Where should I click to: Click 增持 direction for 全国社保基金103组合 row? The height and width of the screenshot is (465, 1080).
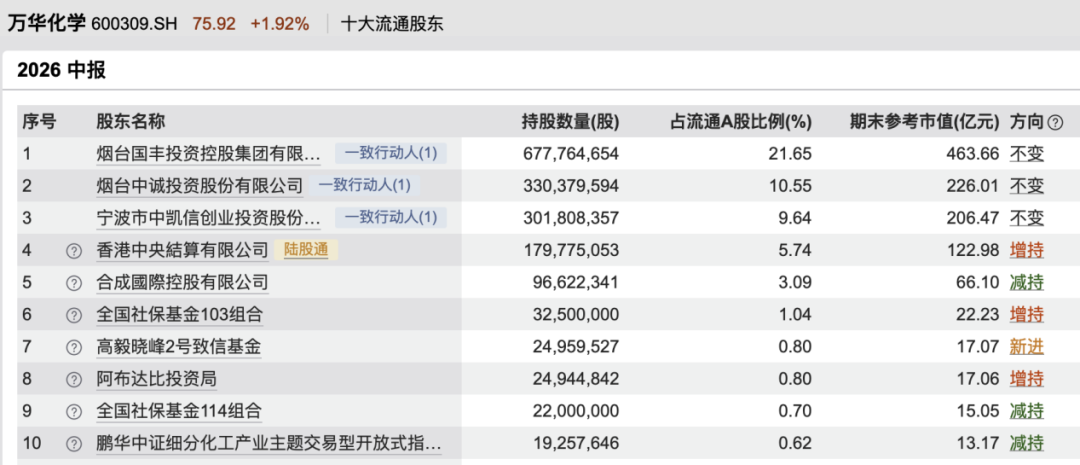coord(1027,316)
